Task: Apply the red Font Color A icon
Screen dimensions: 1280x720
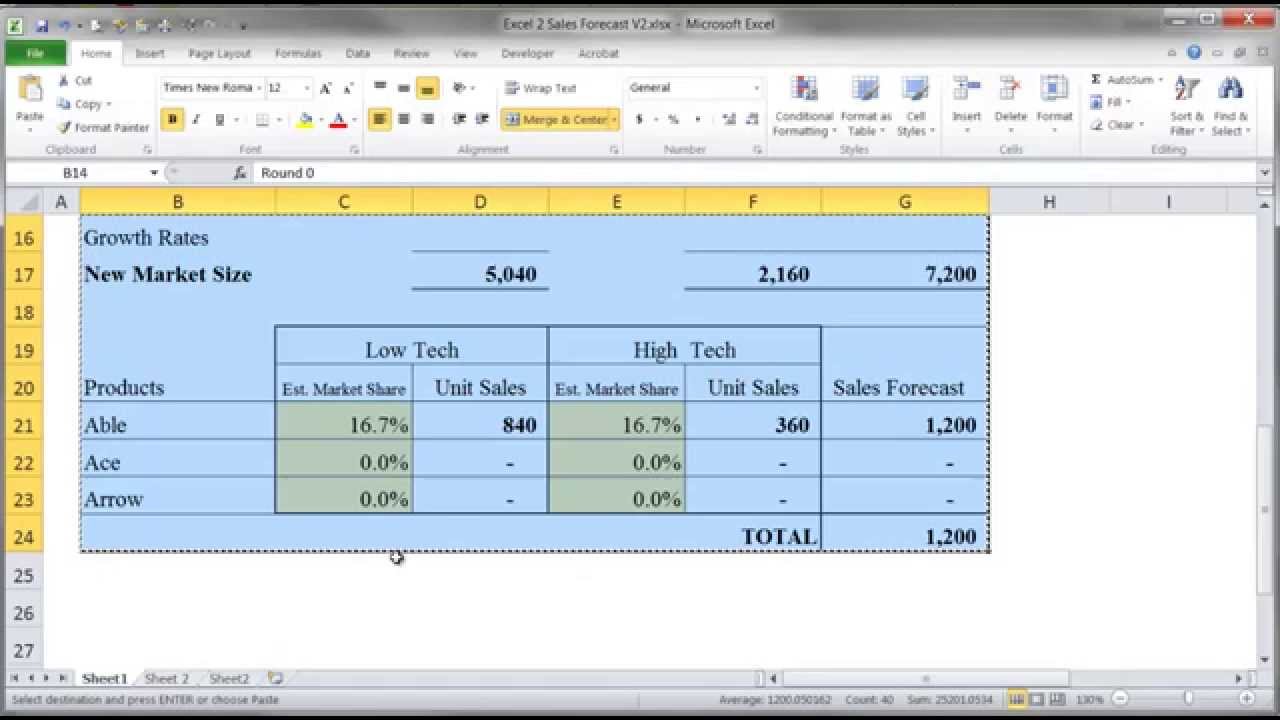Action: click(x=338, y=120)
